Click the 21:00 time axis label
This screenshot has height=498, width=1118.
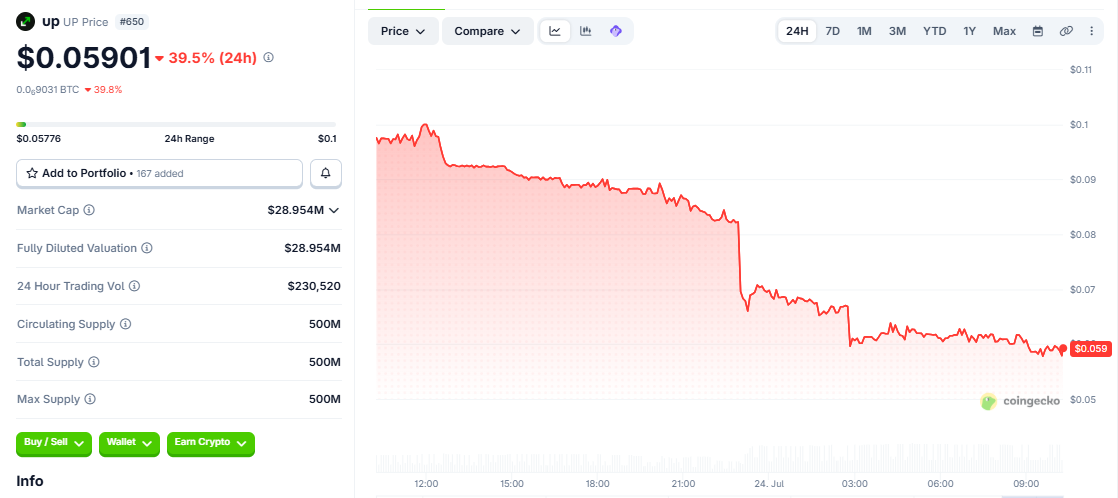(x=683, y=484)
